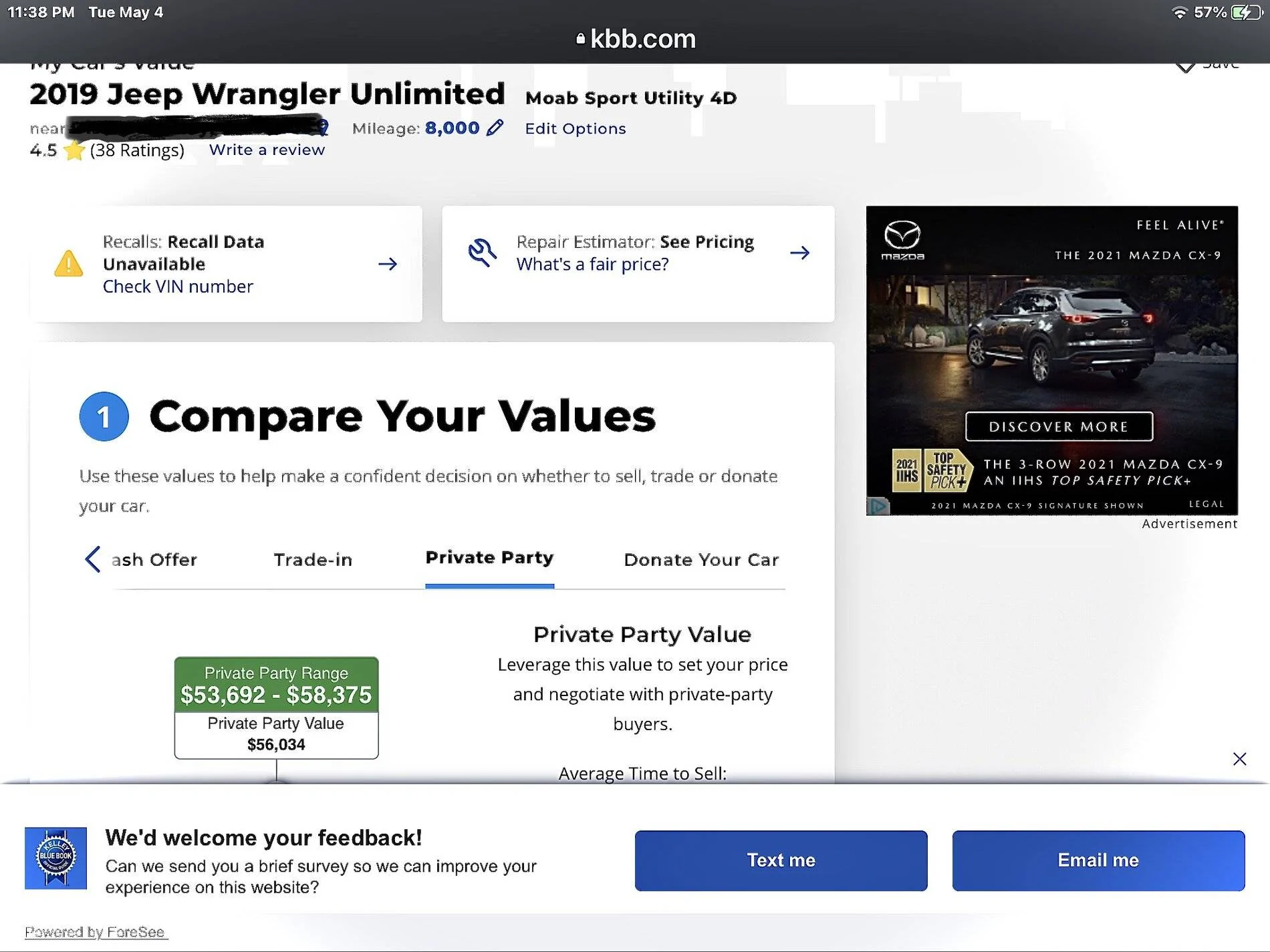This screenshot has width=1270, height=952.
Task: Open the Check VIN number link
Action: [x=178, y=287]
